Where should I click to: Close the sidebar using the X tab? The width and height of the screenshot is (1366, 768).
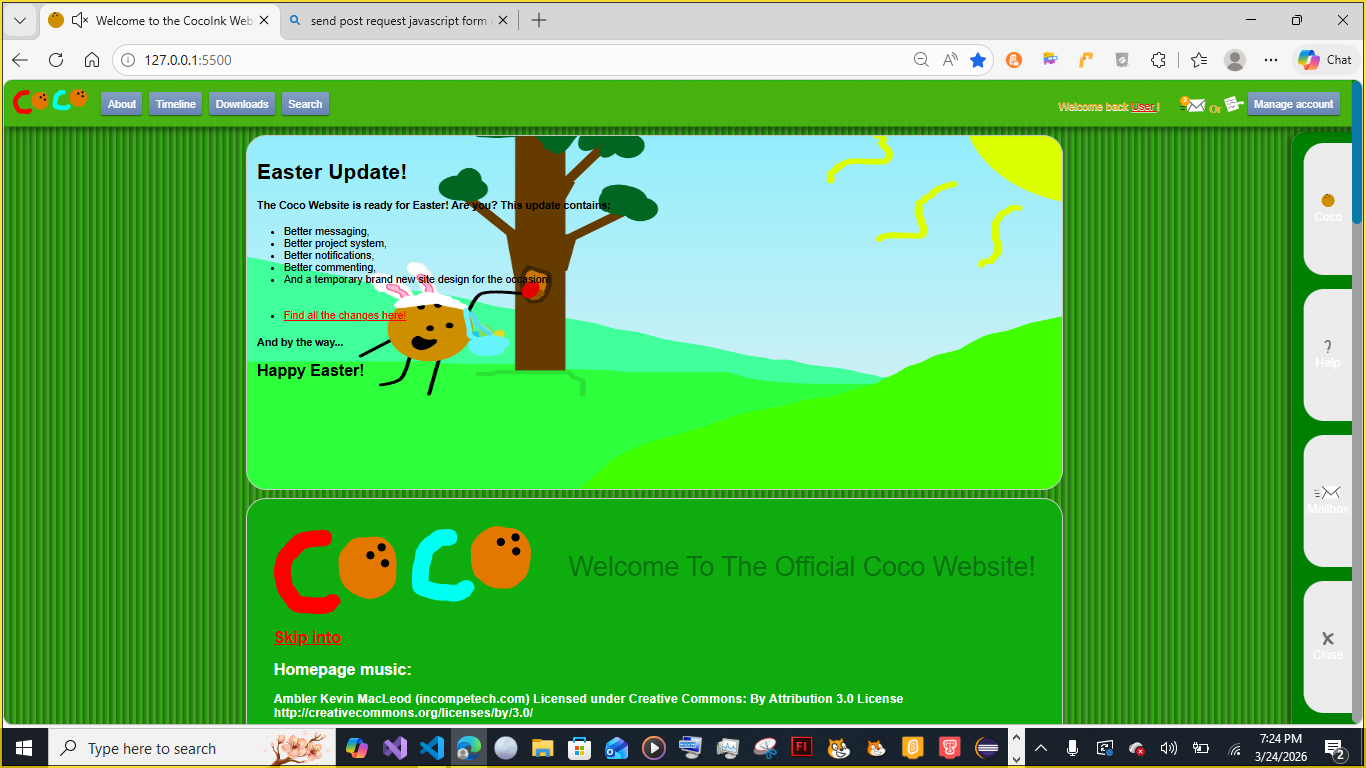pos(1327,645)
